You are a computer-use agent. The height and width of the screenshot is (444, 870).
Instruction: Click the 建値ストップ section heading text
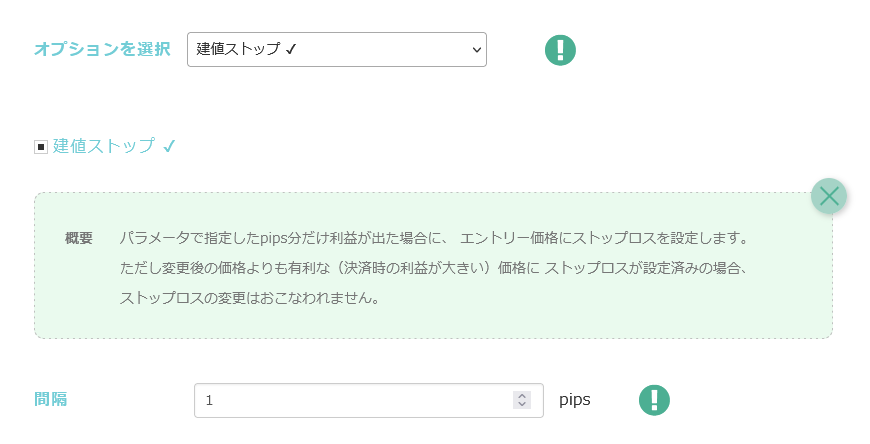click(104, 146)
